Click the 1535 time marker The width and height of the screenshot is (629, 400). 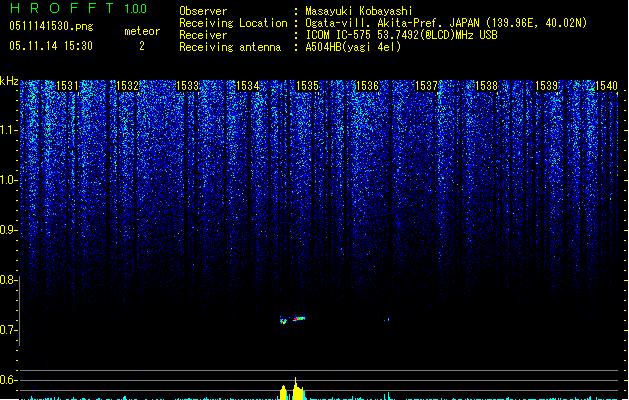(307, 86)
